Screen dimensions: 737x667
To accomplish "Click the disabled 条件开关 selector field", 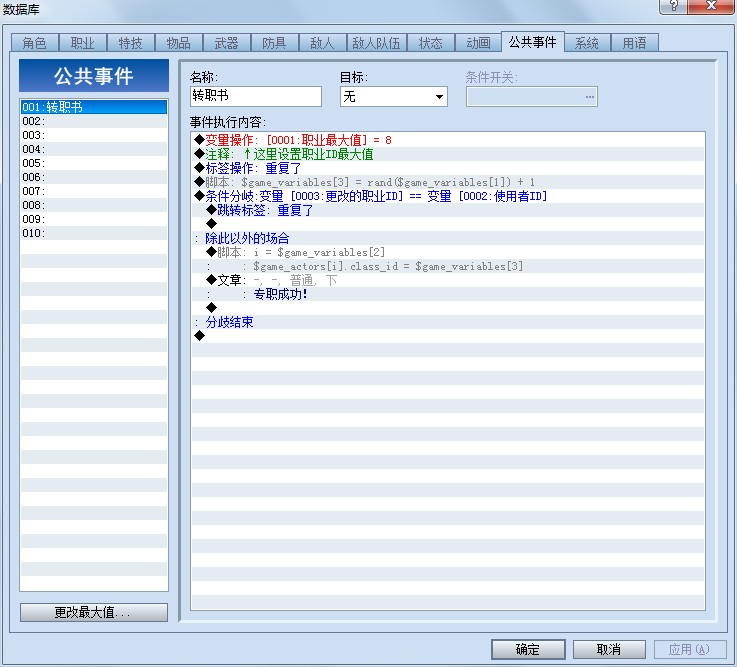I will point(532,96).
